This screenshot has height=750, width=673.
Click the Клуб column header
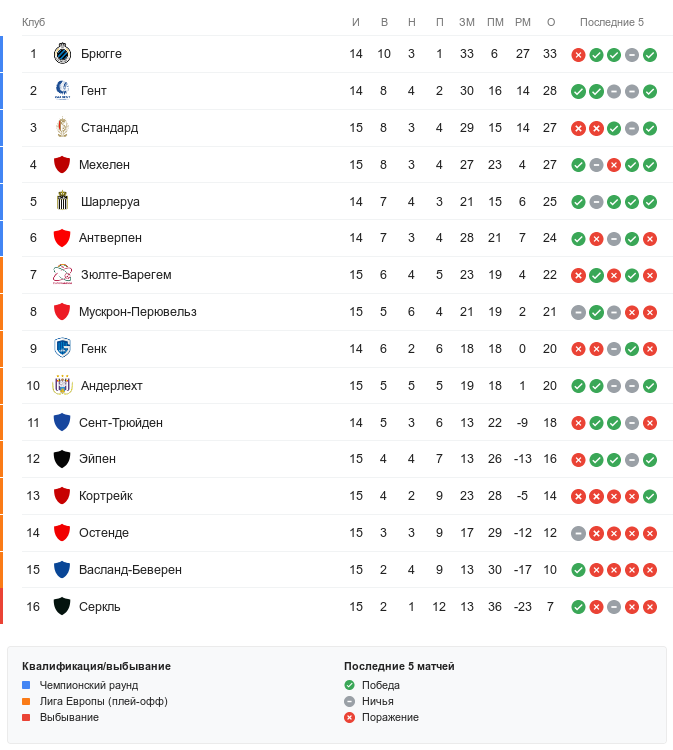[33, 22]
